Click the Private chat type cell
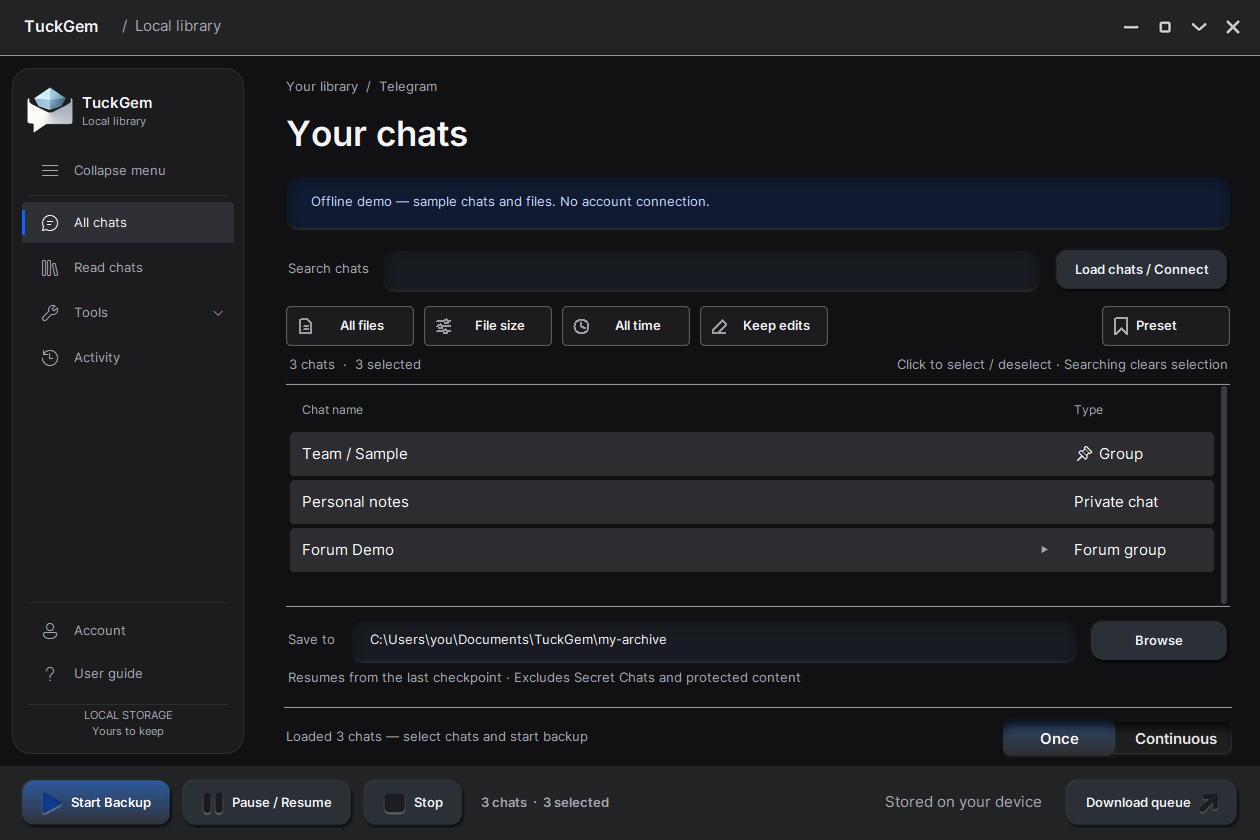This screenshot has height=840, width=1260. coord(1116,502)
